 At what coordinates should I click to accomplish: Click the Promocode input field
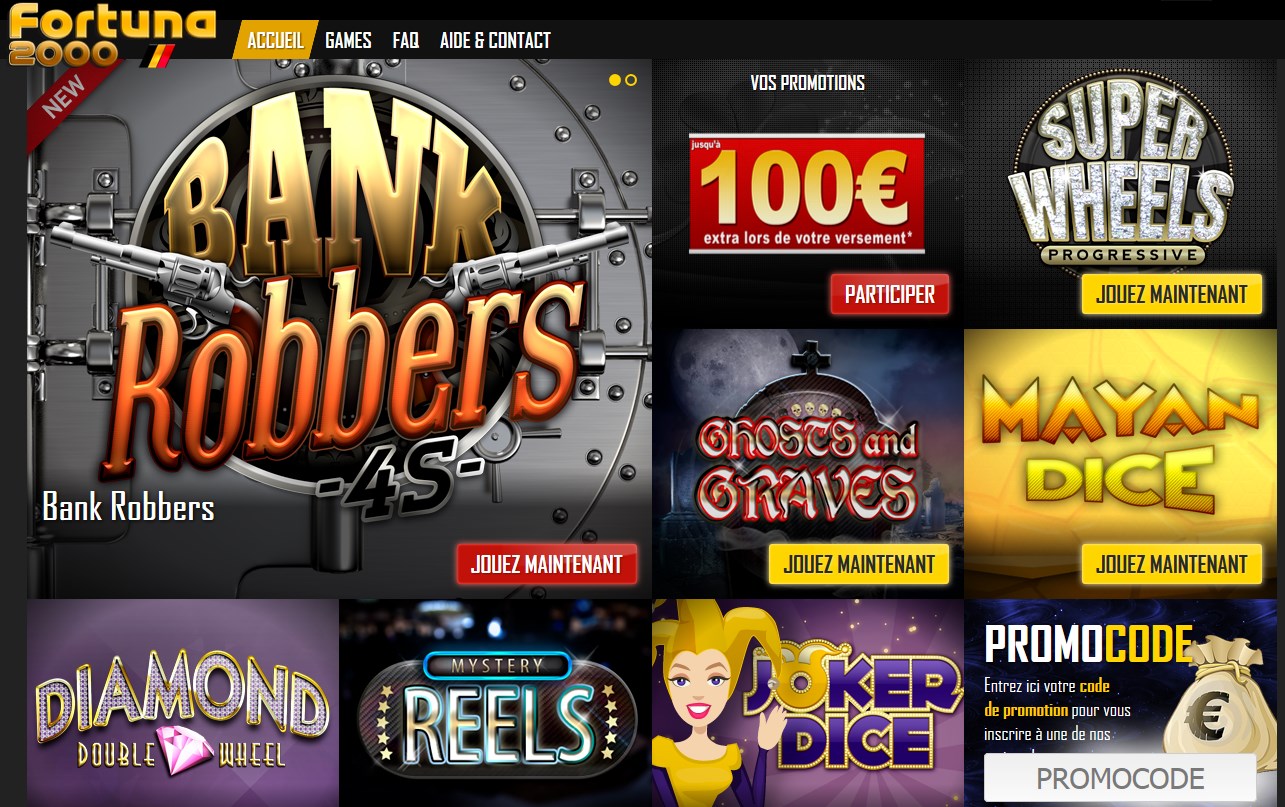(1120, 778)
